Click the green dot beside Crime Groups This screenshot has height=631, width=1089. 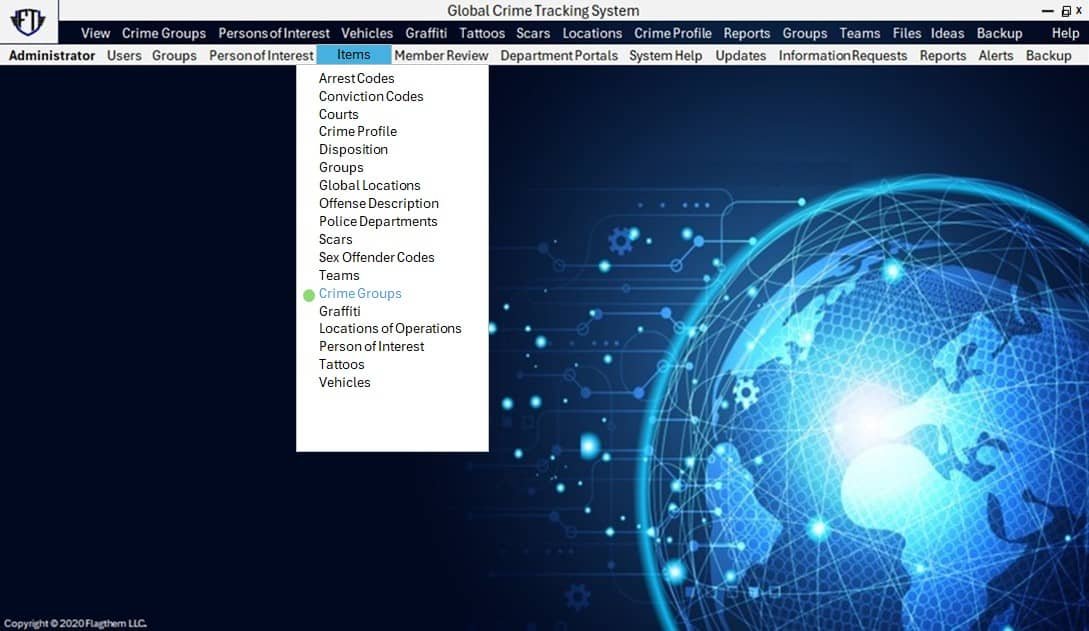point(309,295)
